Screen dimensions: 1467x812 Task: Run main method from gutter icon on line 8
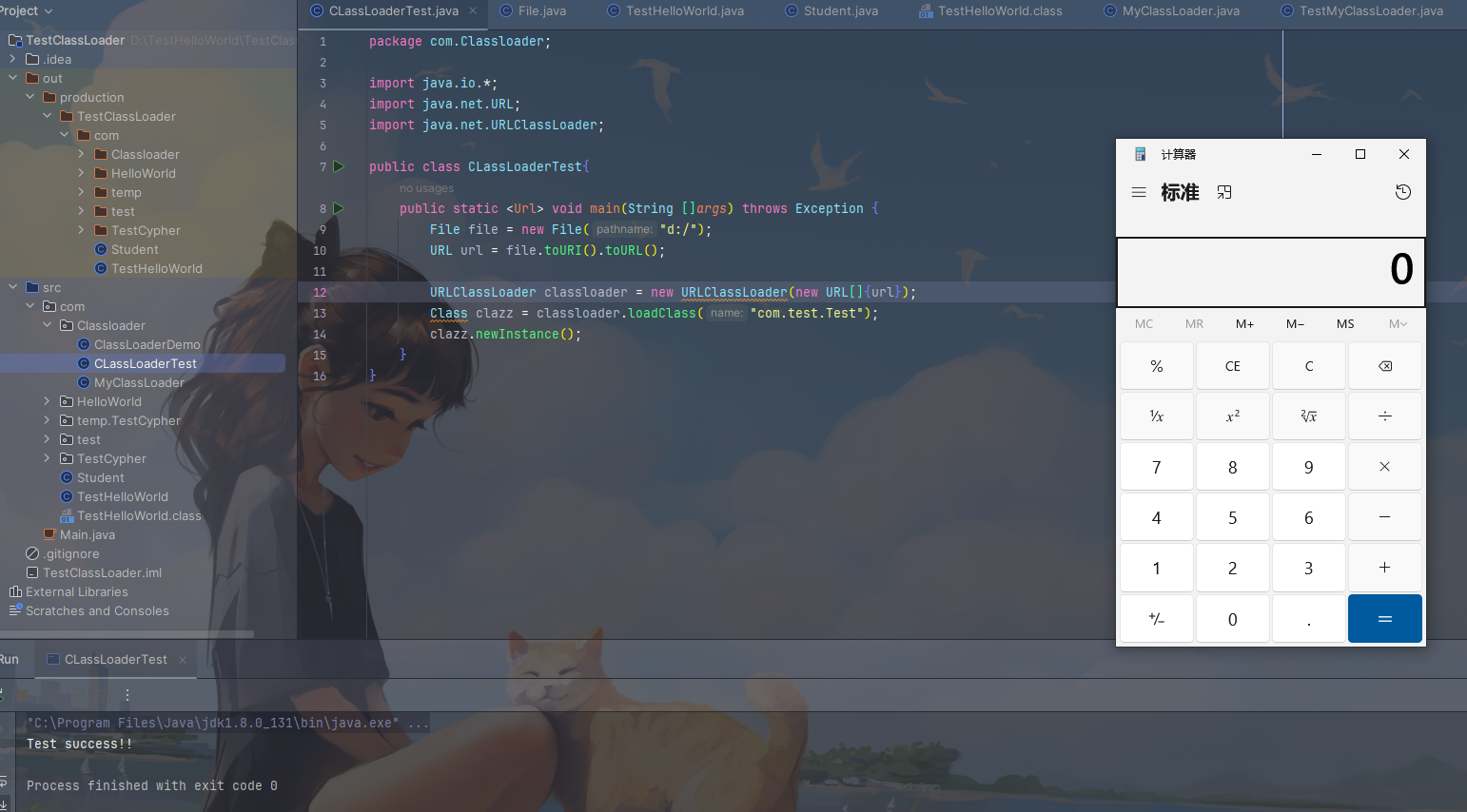339,208
